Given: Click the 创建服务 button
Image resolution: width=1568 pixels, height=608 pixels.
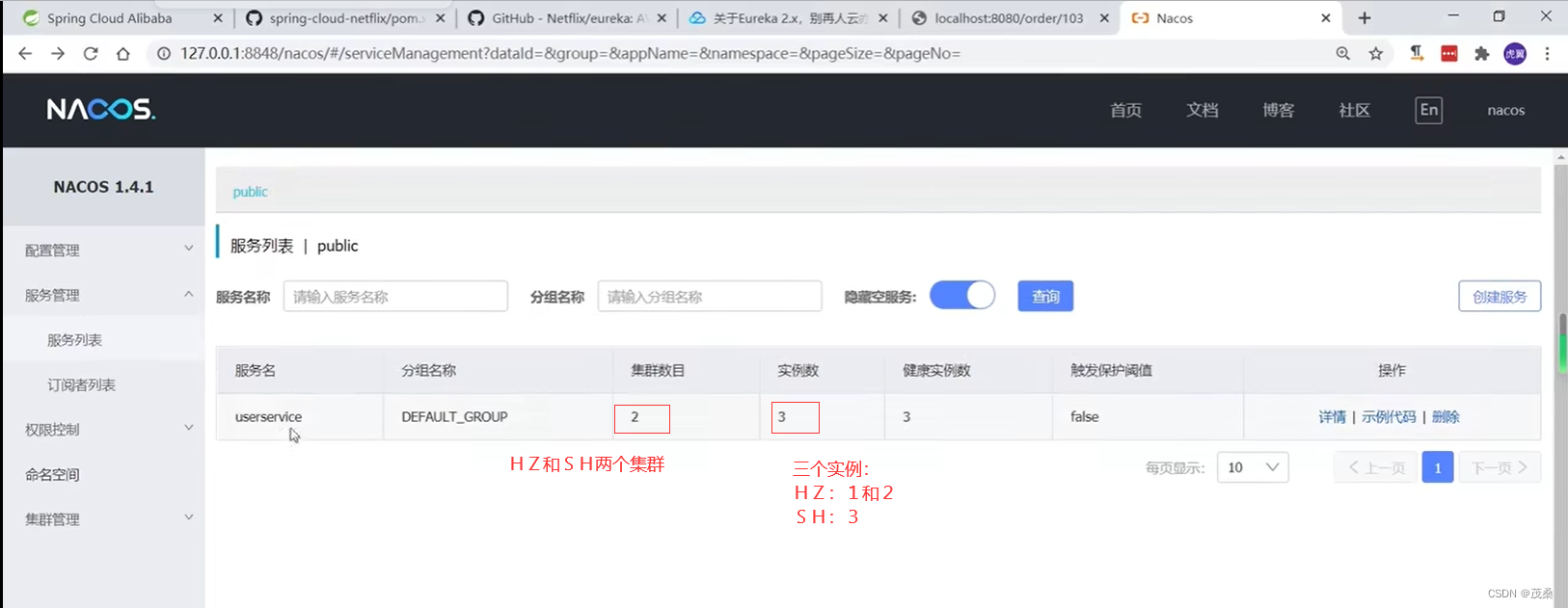Looking at the screenshot, I should coord(1500,296).
